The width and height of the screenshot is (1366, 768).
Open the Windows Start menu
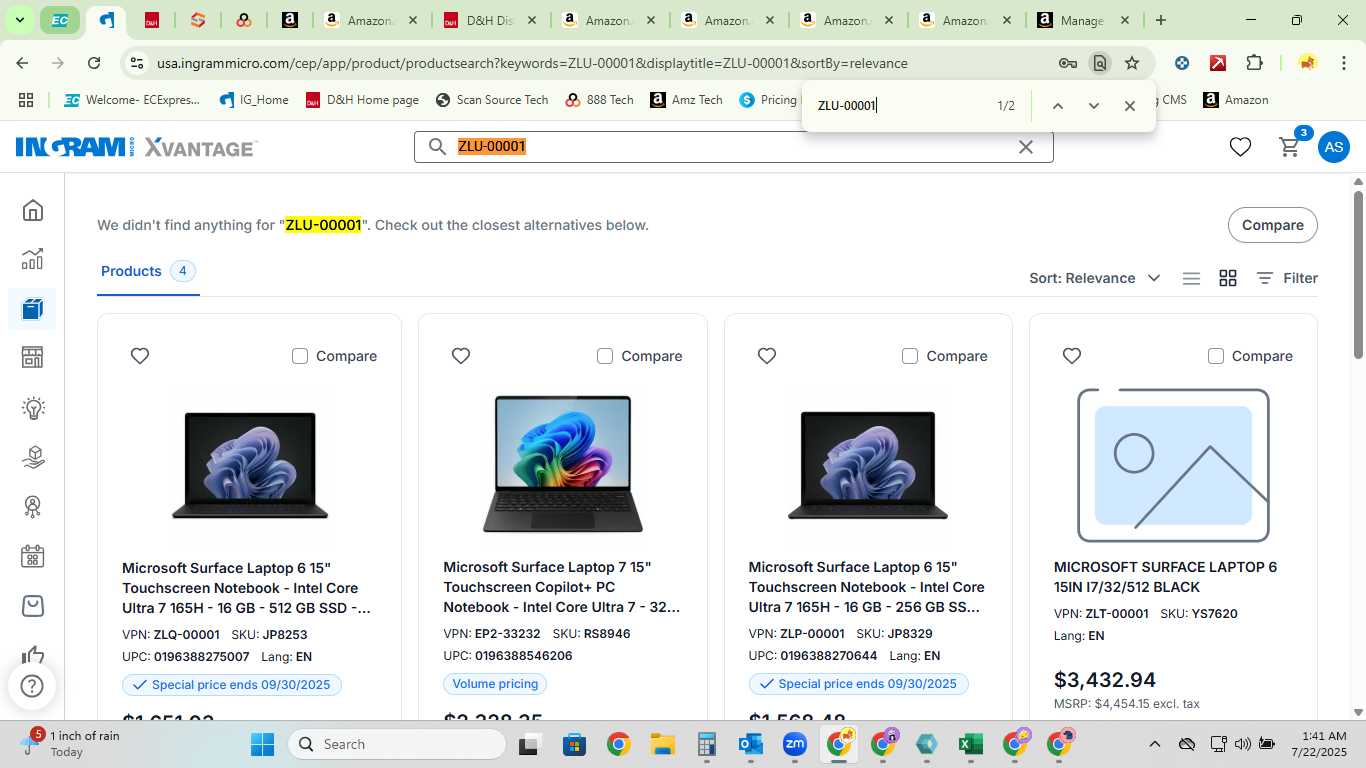point(262,744)
